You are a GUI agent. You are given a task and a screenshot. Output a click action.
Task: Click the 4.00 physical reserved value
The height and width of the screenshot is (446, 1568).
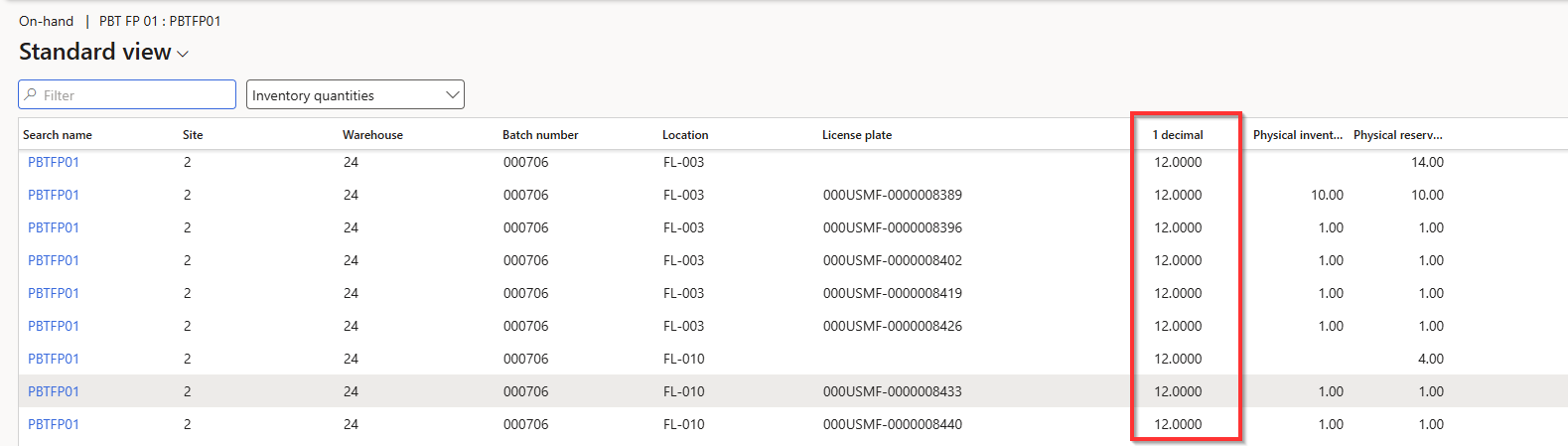tap(1430, 359)
